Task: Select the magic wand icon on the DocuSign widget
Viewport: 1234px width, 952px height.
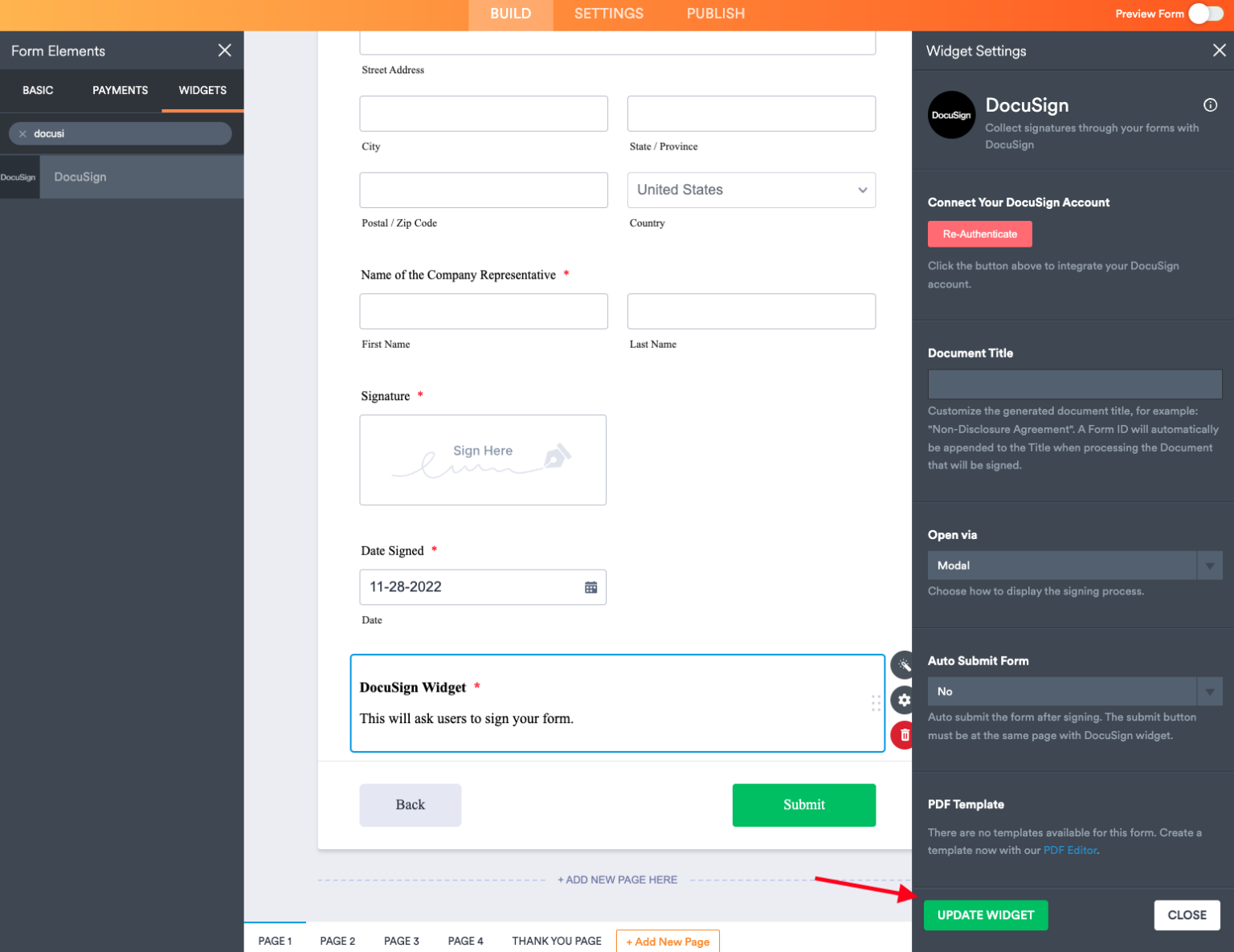Action: click(x=904, y=664)
